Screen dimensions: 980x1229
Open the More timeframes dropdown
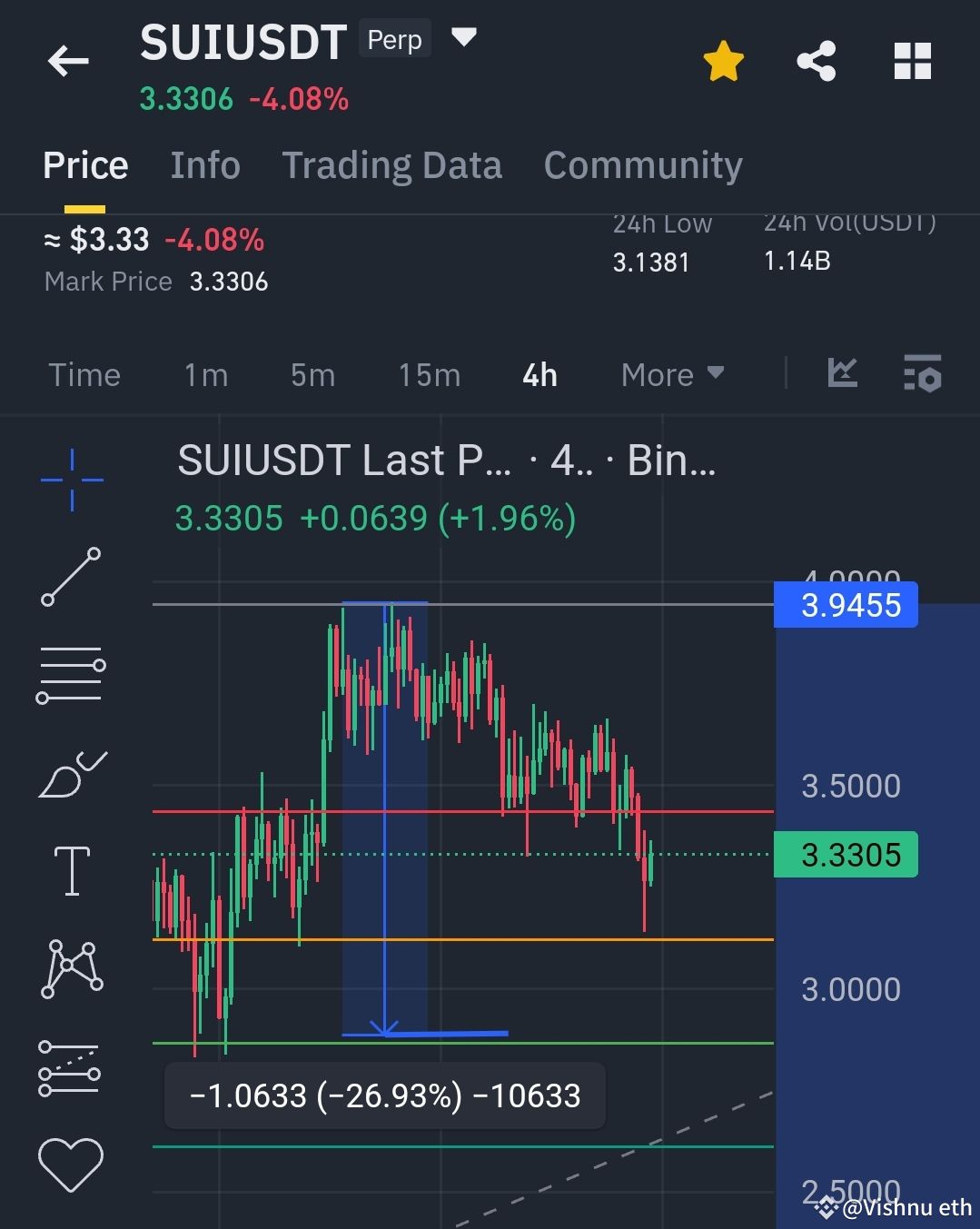(x=670, y=374)
